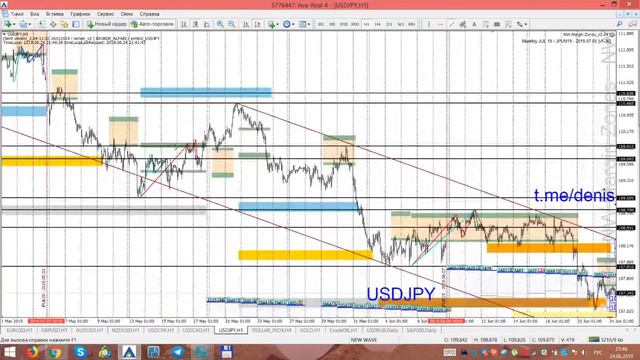Click the NEW WAVE profile status field
Screen dimensions: 640x360
pyautogui.click(x=363, y=340)
